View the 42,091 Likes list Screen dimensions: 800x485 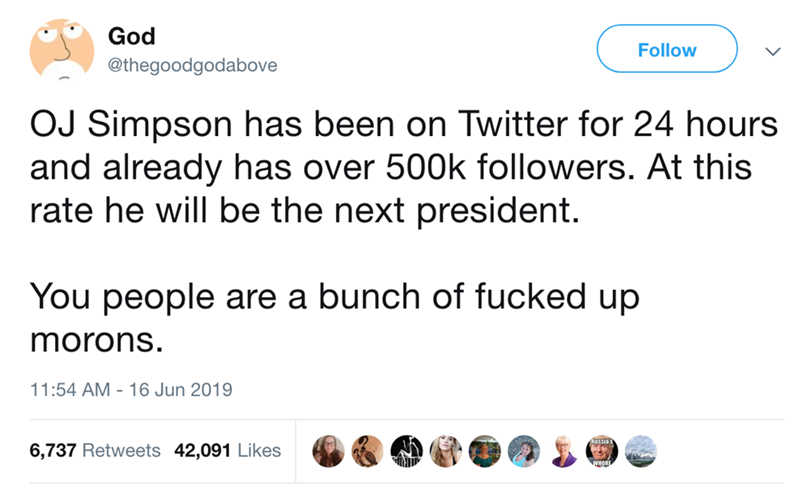(227, 450)
